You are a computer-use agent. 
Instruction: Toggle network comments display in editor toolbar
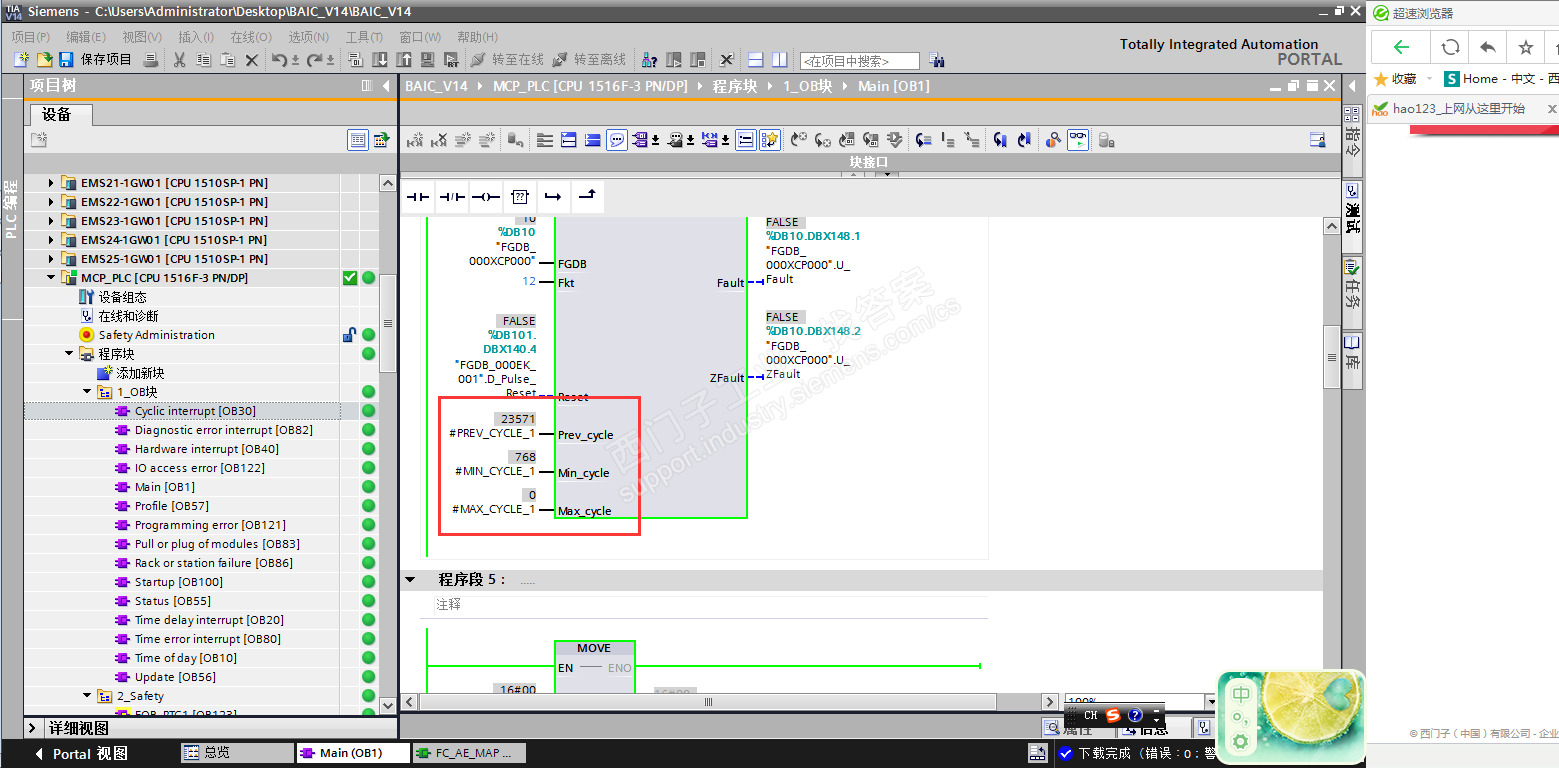(617, 141)
